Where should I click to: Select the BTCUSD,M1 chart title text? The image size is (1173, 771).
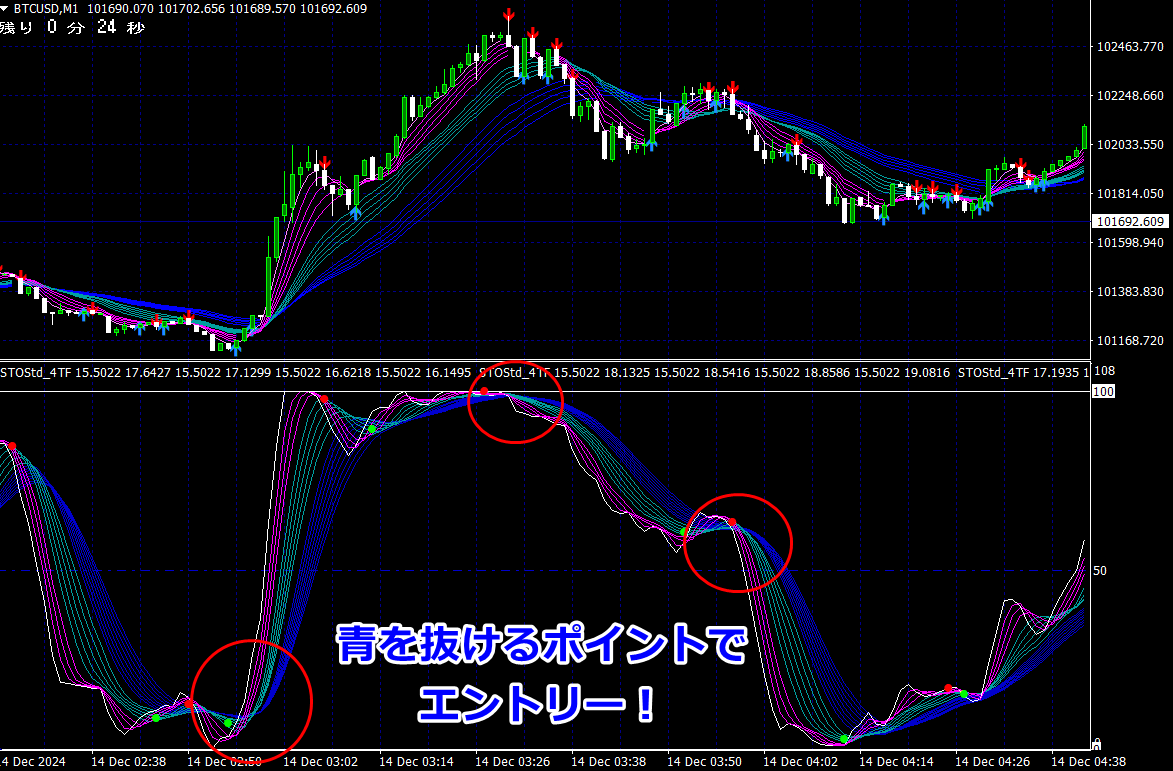46,9
